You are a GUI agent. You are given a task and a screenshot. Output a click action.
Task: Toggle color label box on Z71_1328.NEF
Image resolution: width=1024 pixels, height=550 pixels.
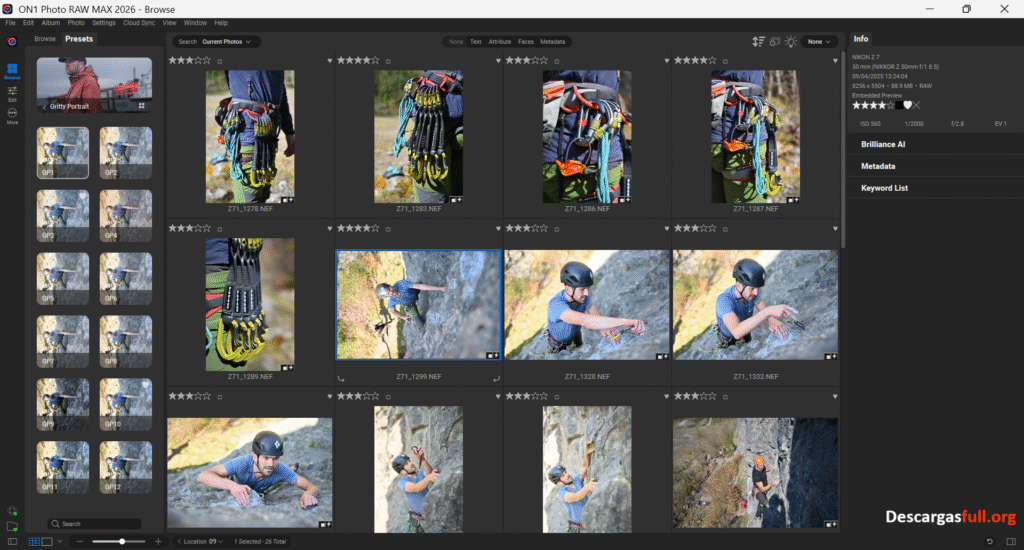[x=556, y=229]
